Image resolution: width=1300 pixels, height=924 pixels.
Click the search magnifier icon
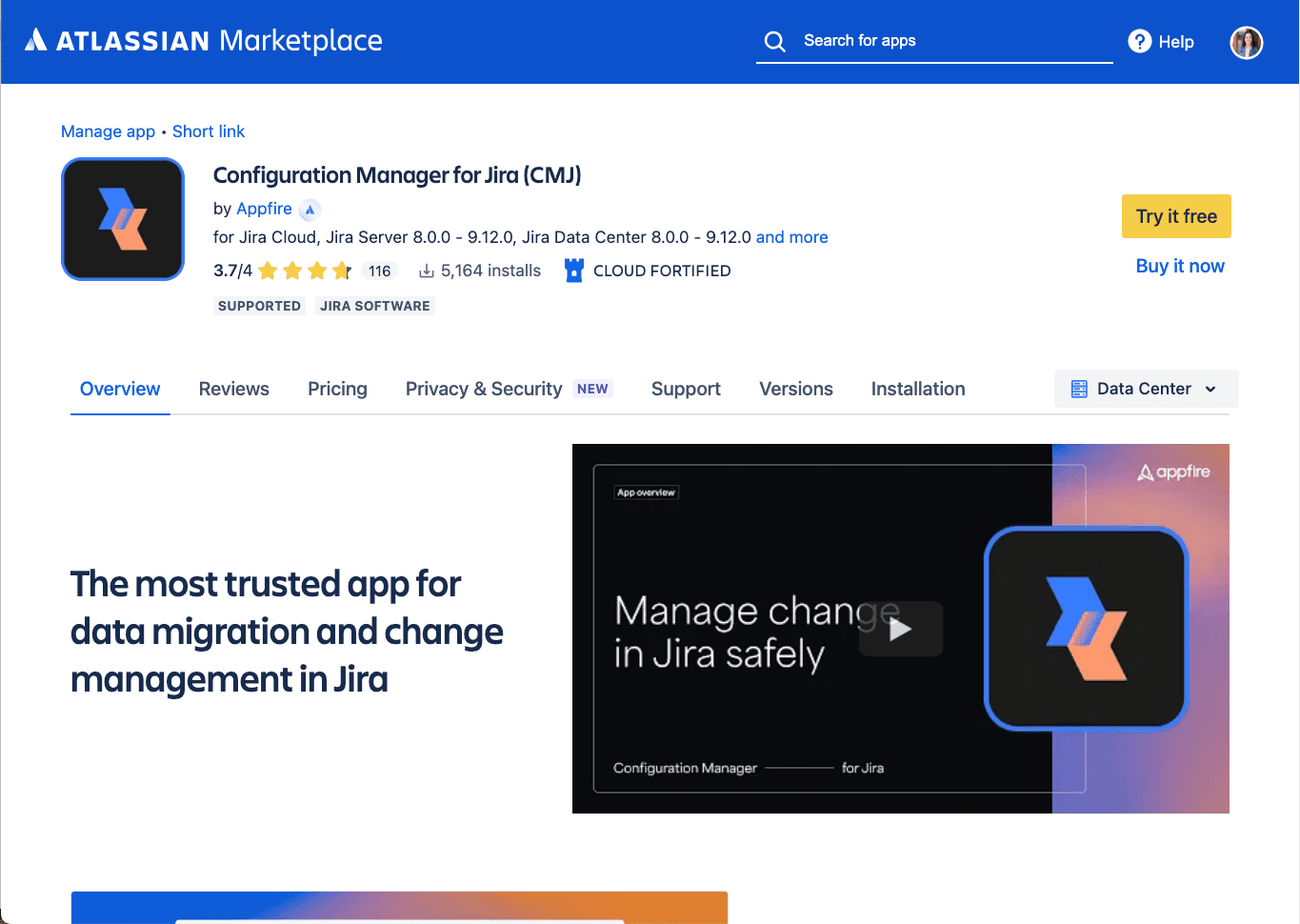(x=775, y=42)
